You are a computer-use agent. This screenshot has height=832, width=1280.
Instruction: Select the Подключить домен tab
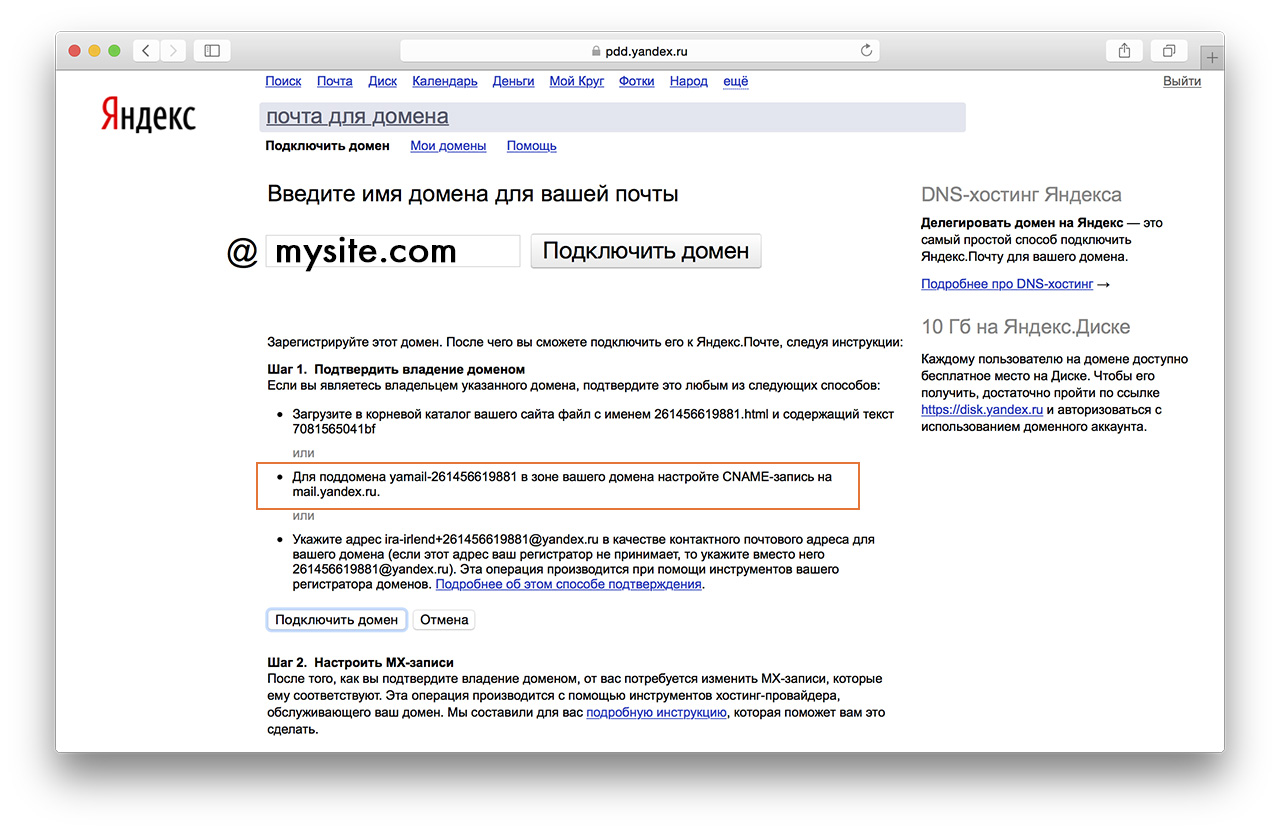point(327,145)
